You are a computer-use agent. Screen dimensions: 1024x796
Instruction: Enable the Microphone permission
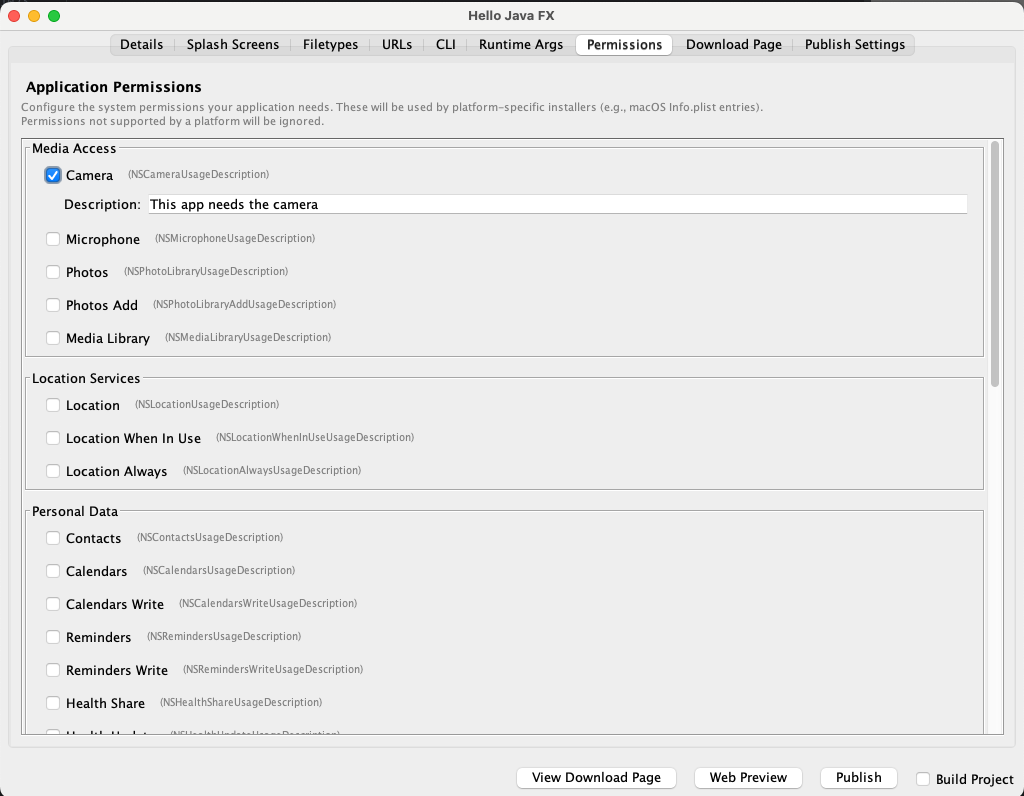[x=53, y=239]
